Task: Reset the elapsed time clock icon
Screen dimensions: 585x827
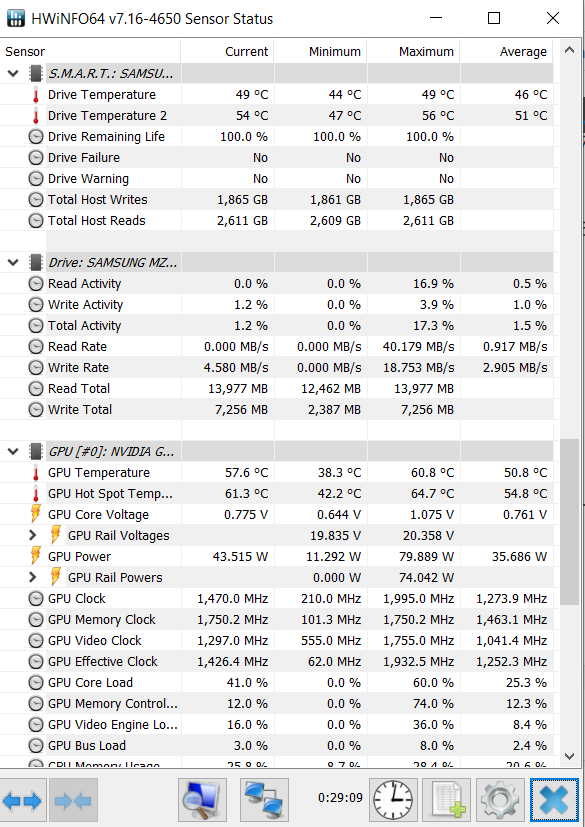Action: pos(393,801)
